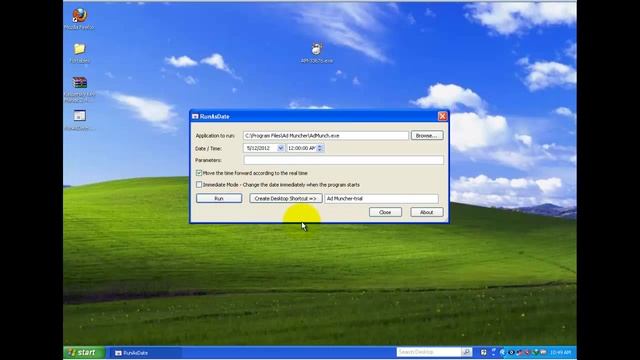This screenshot has height=360, width=640.
Task: Click the 12:00:00 AM time field
Action: 302,148
